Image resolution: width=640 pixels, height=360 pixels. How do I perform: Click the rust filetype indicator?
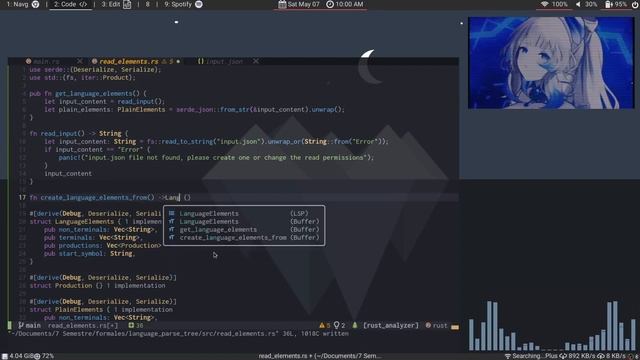[x=436, y=325]
